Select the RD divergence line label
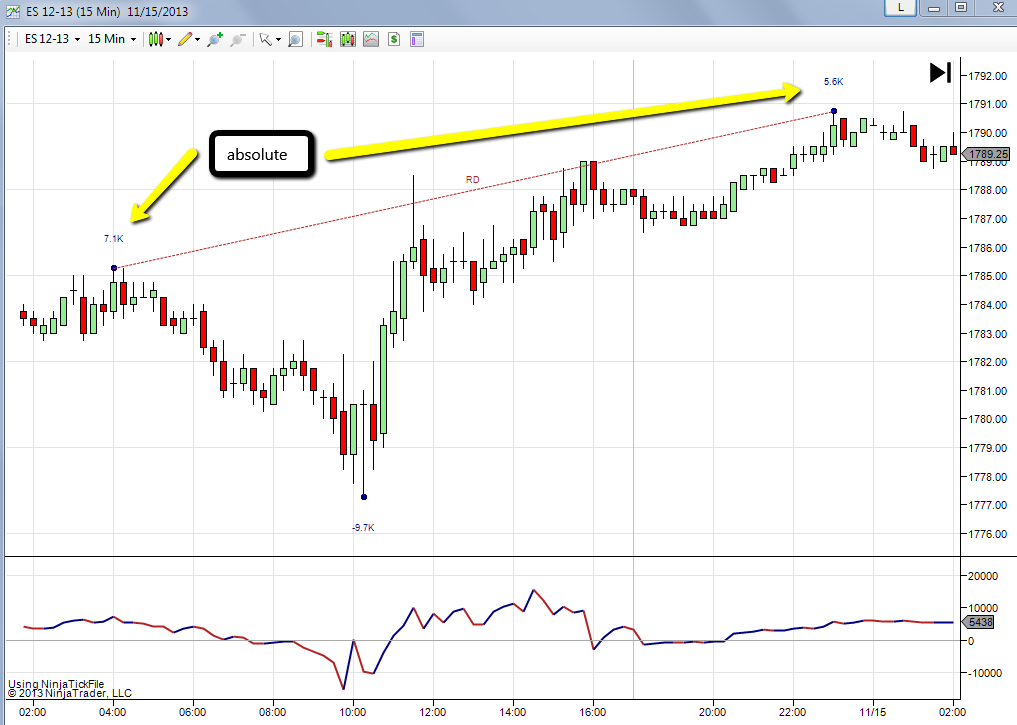Viewport: 1017px width, 725px height. click(x=473, y=180)
